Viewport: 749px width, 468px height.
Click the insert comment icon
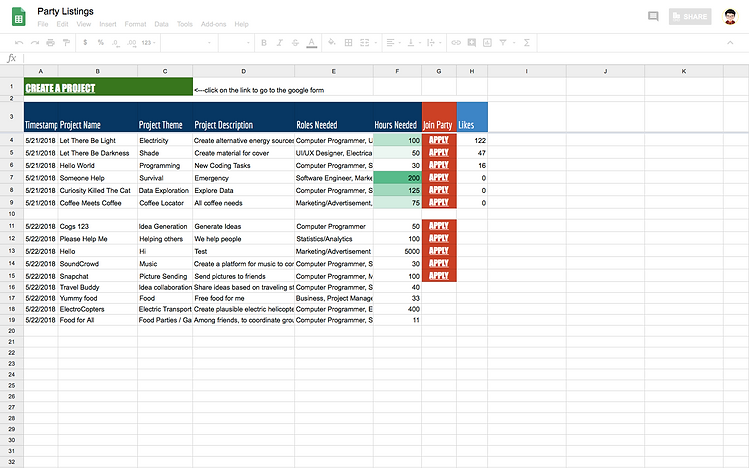[x=471, y=43]
